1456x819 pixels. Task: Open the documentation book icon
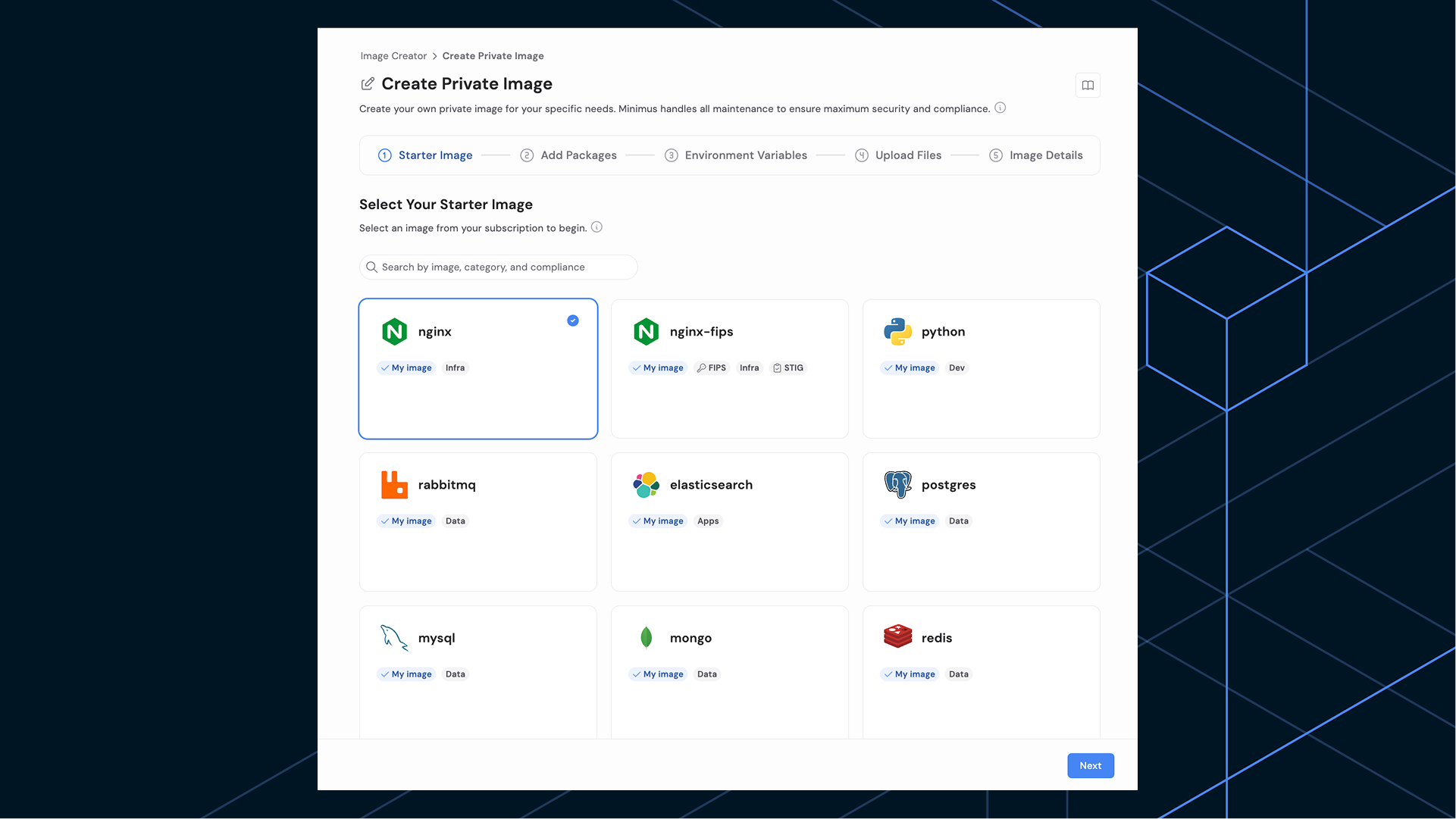click(1088, 86)
